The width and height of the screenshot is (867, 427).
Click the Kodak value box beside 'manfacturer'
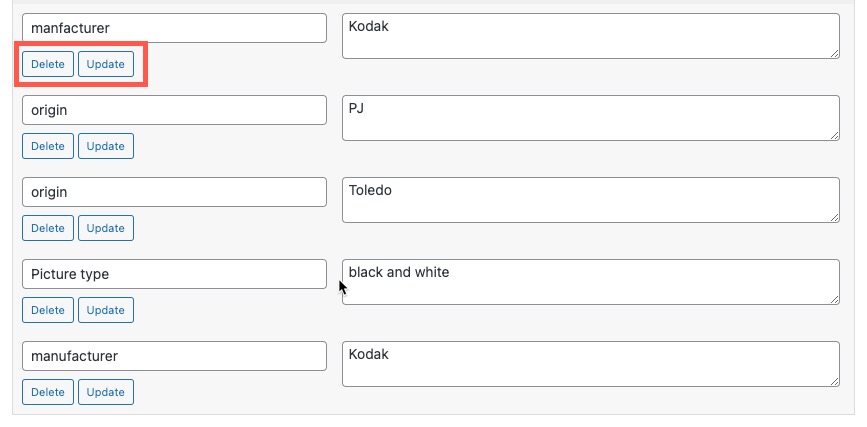click(590, 36)
